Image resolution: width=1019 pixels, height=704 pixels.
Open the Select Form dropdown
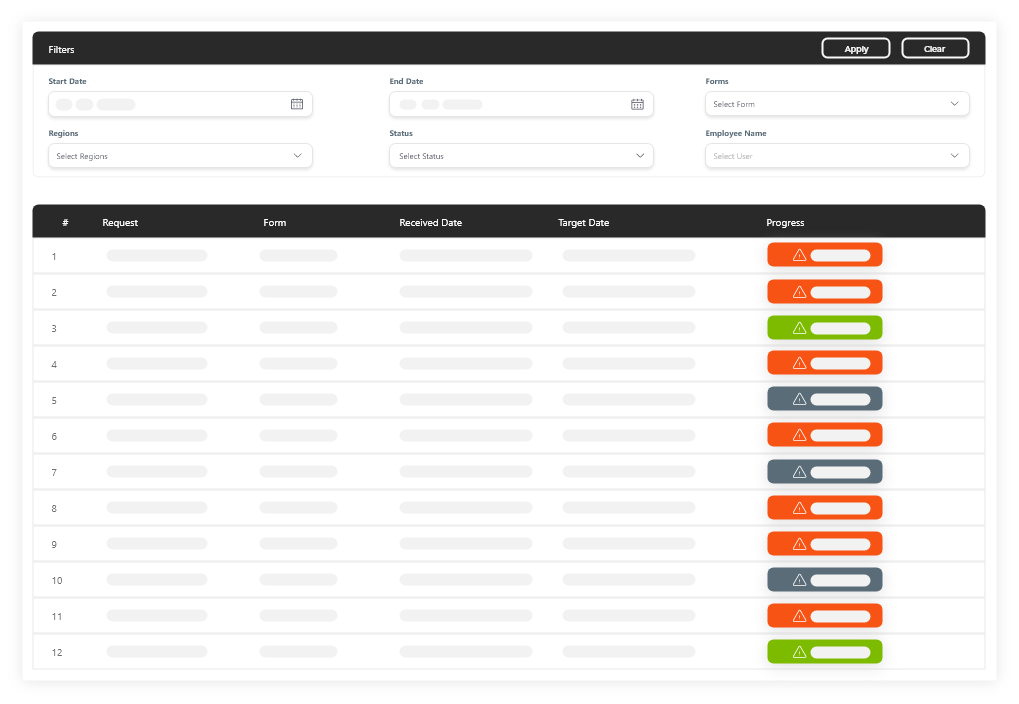coord(837,104)
